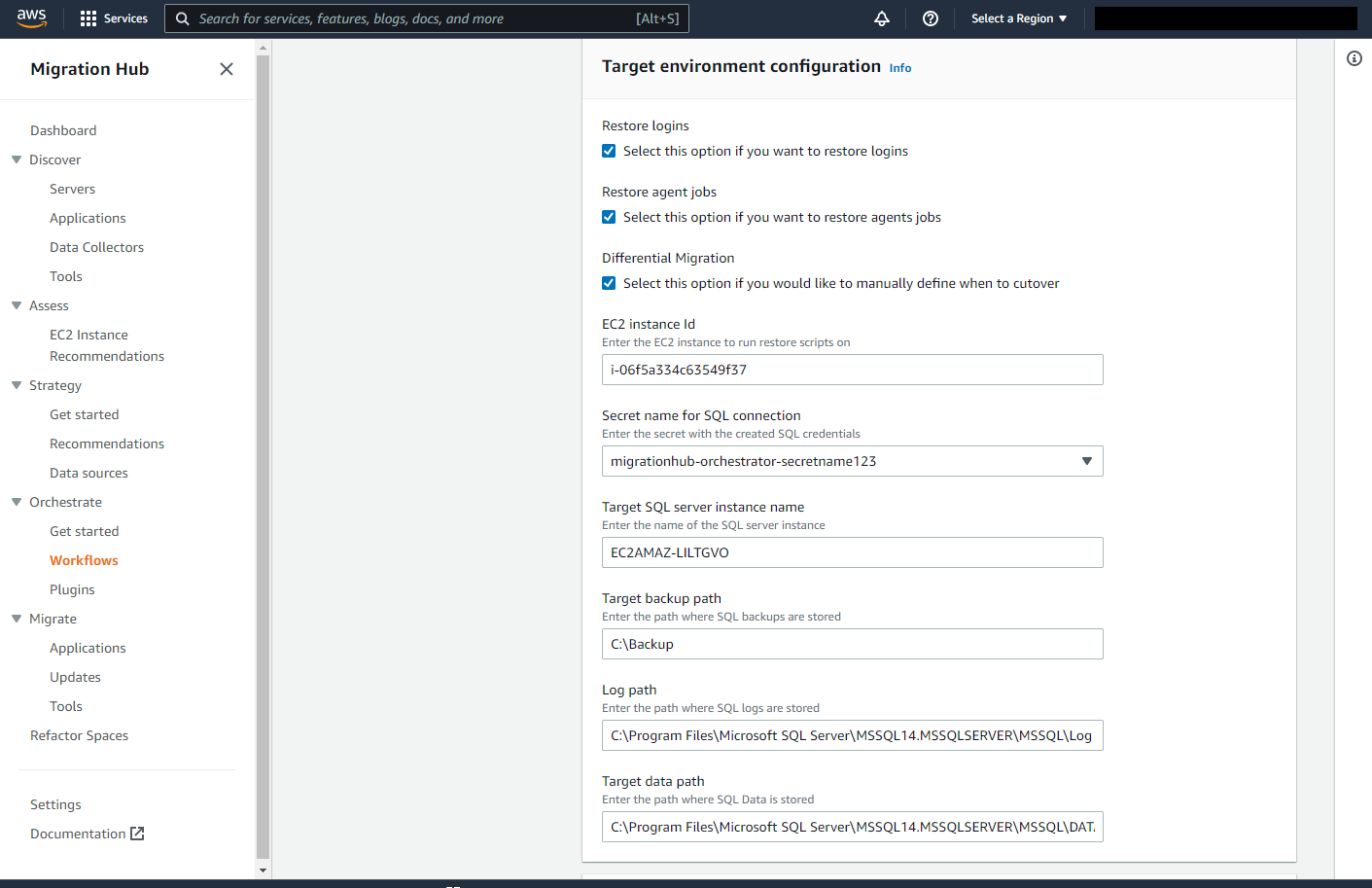1372x888 pixels.
Task: Collapse the Assess section
Action: [17, 305]
